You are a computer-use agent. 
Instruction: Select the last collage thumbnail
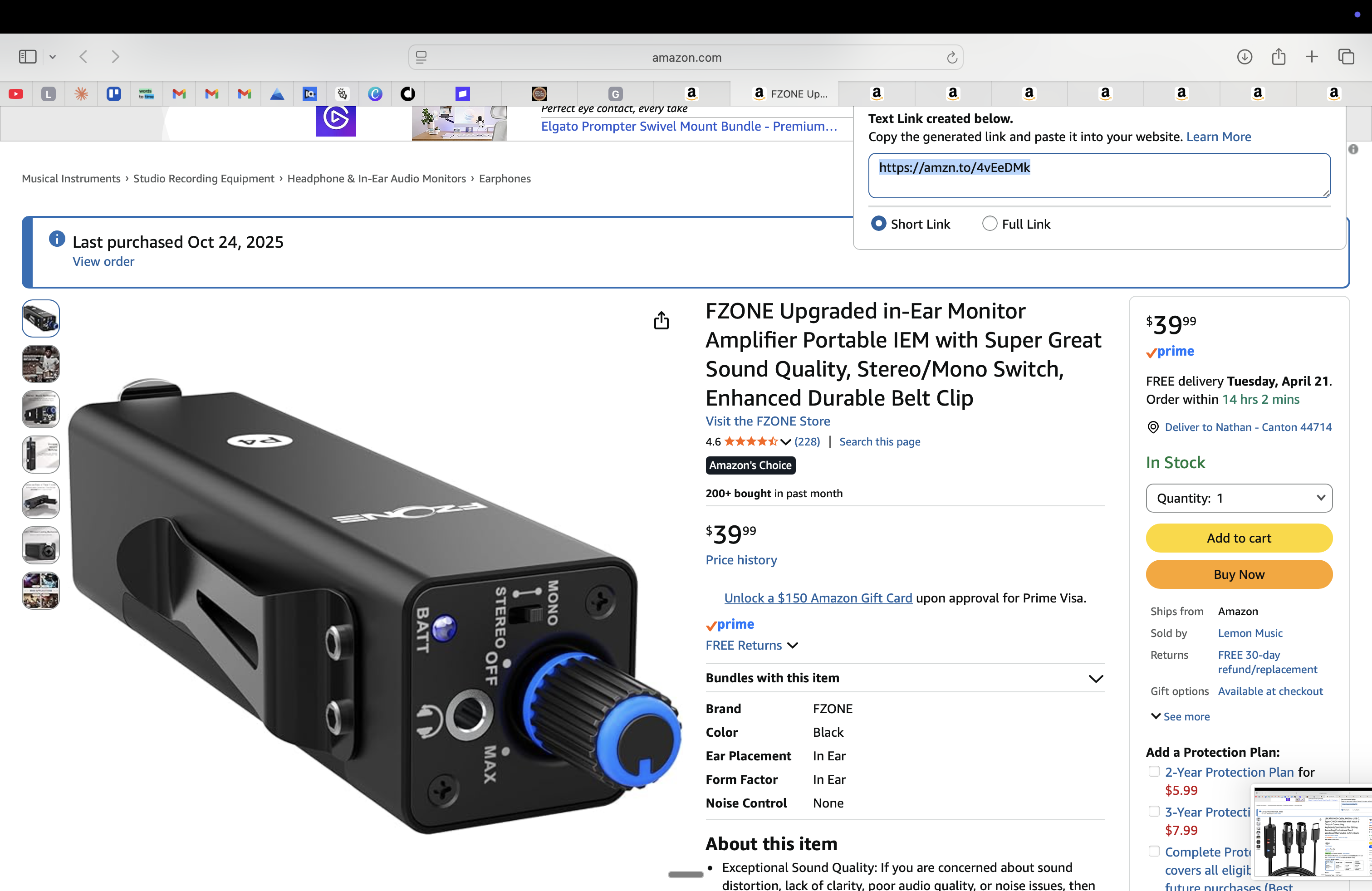coord(40,591)
